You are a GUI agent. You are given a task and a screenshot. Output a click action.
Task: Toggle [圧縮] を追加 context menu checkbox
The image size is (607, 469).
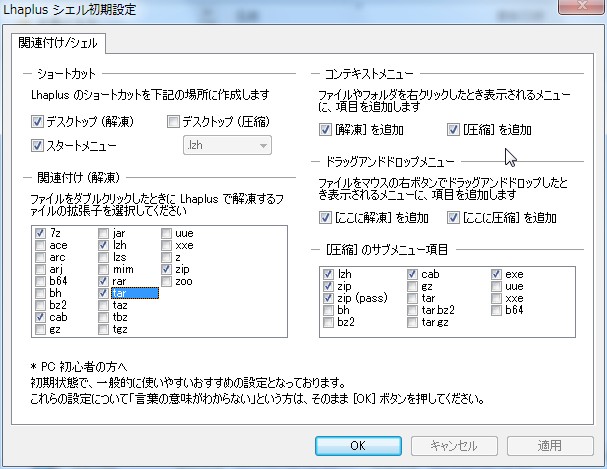(453, 130)
